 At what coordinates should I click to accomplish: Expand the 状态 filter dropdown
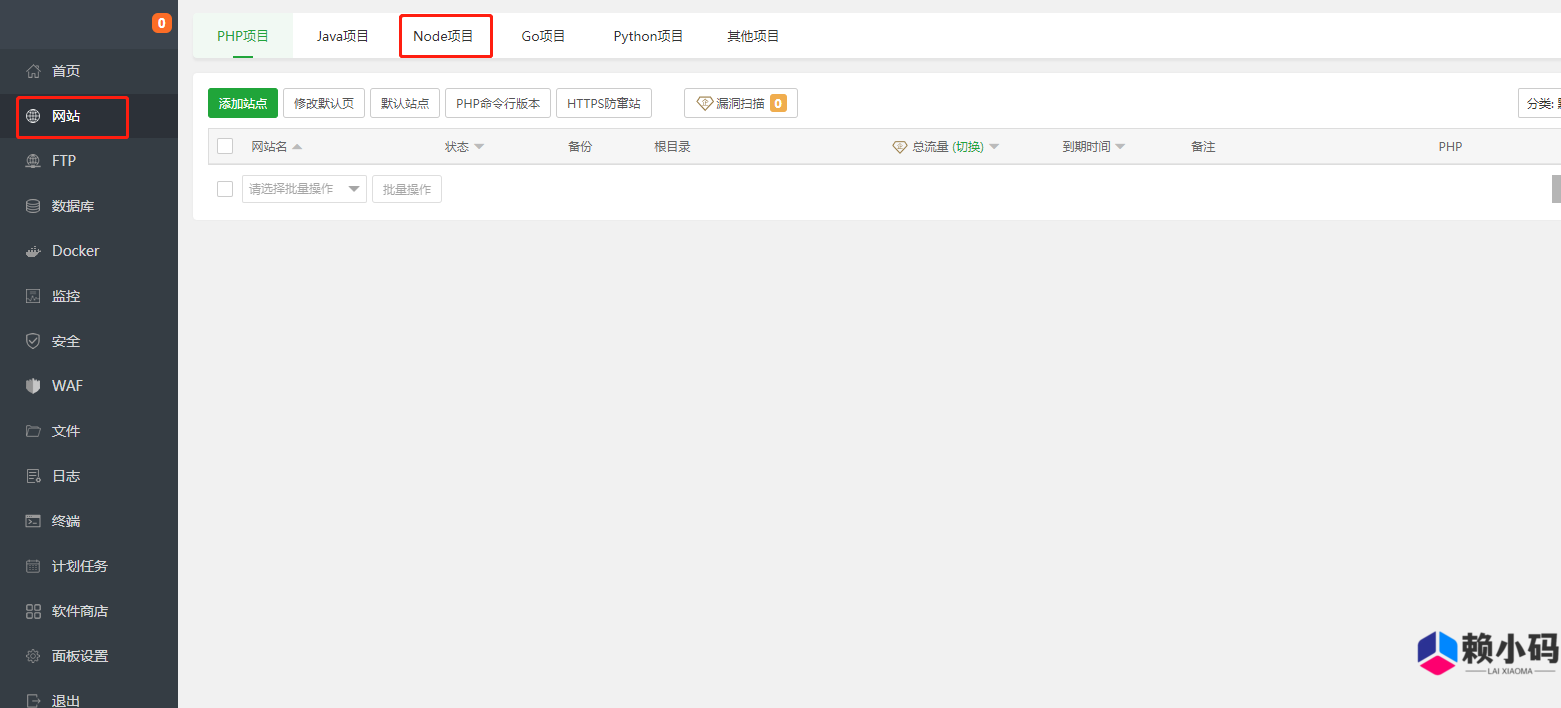pyautogui.click(x=463, y=146)
